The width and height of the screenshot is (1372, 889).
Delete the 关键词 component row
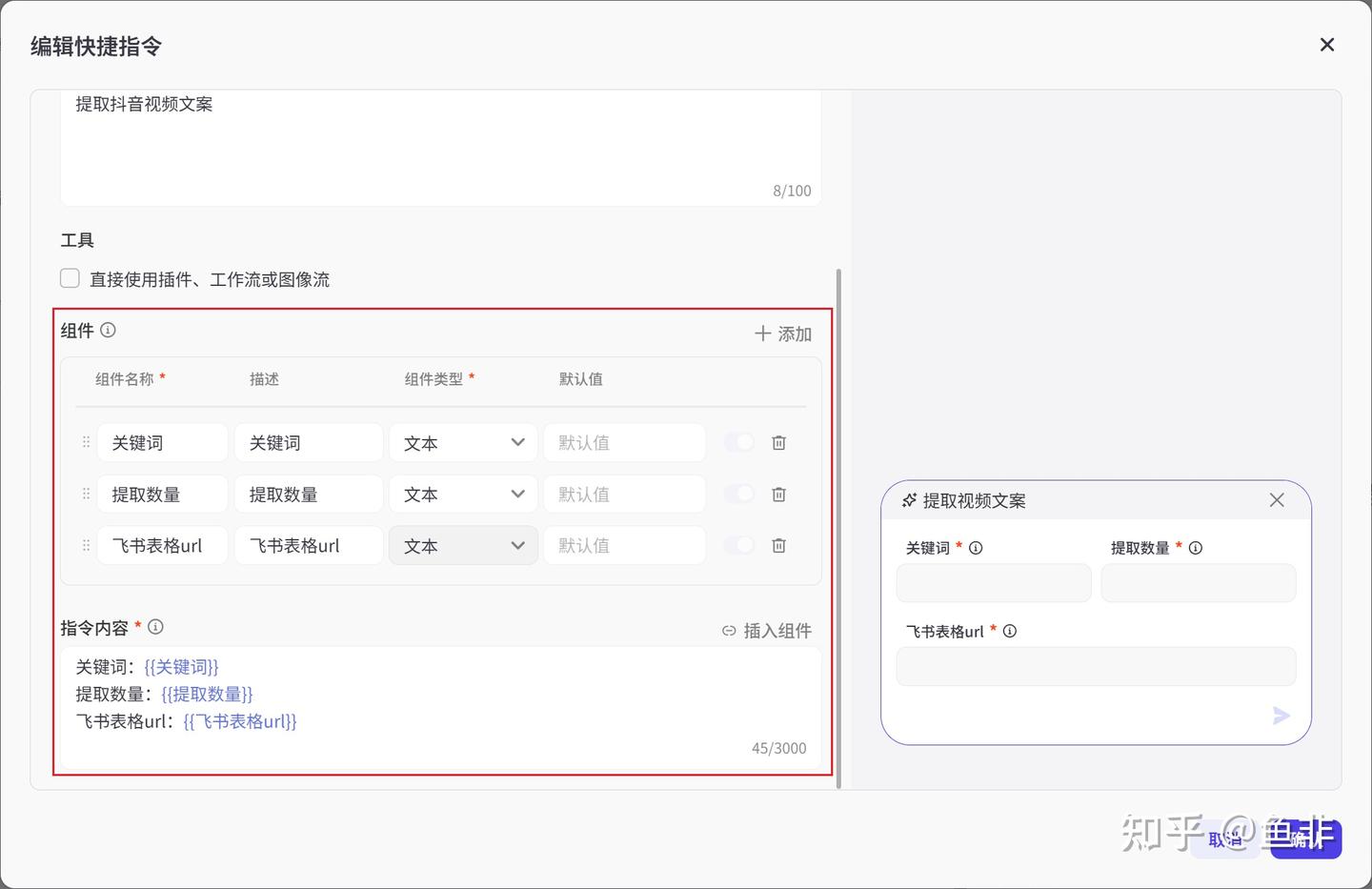(x=778, y=443)
